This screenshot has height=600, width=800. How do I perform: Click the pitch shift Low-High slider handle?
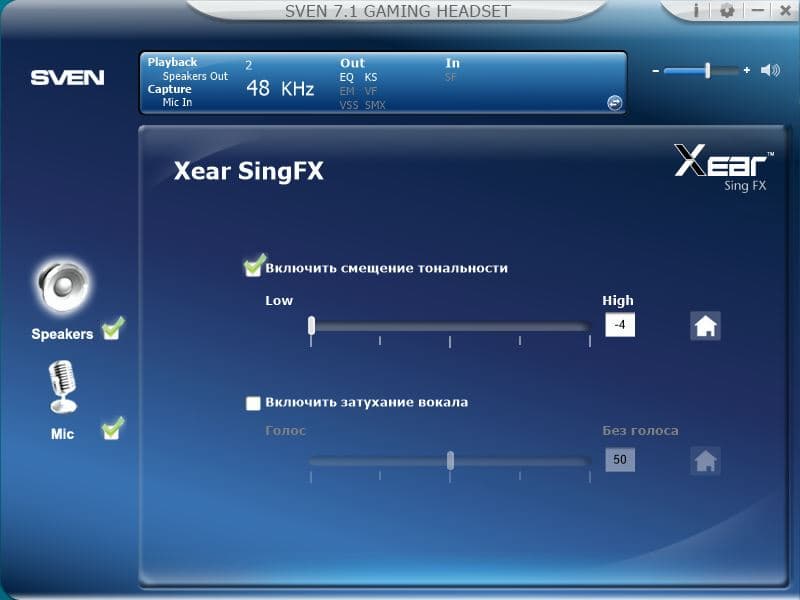[x=311, y=325]
